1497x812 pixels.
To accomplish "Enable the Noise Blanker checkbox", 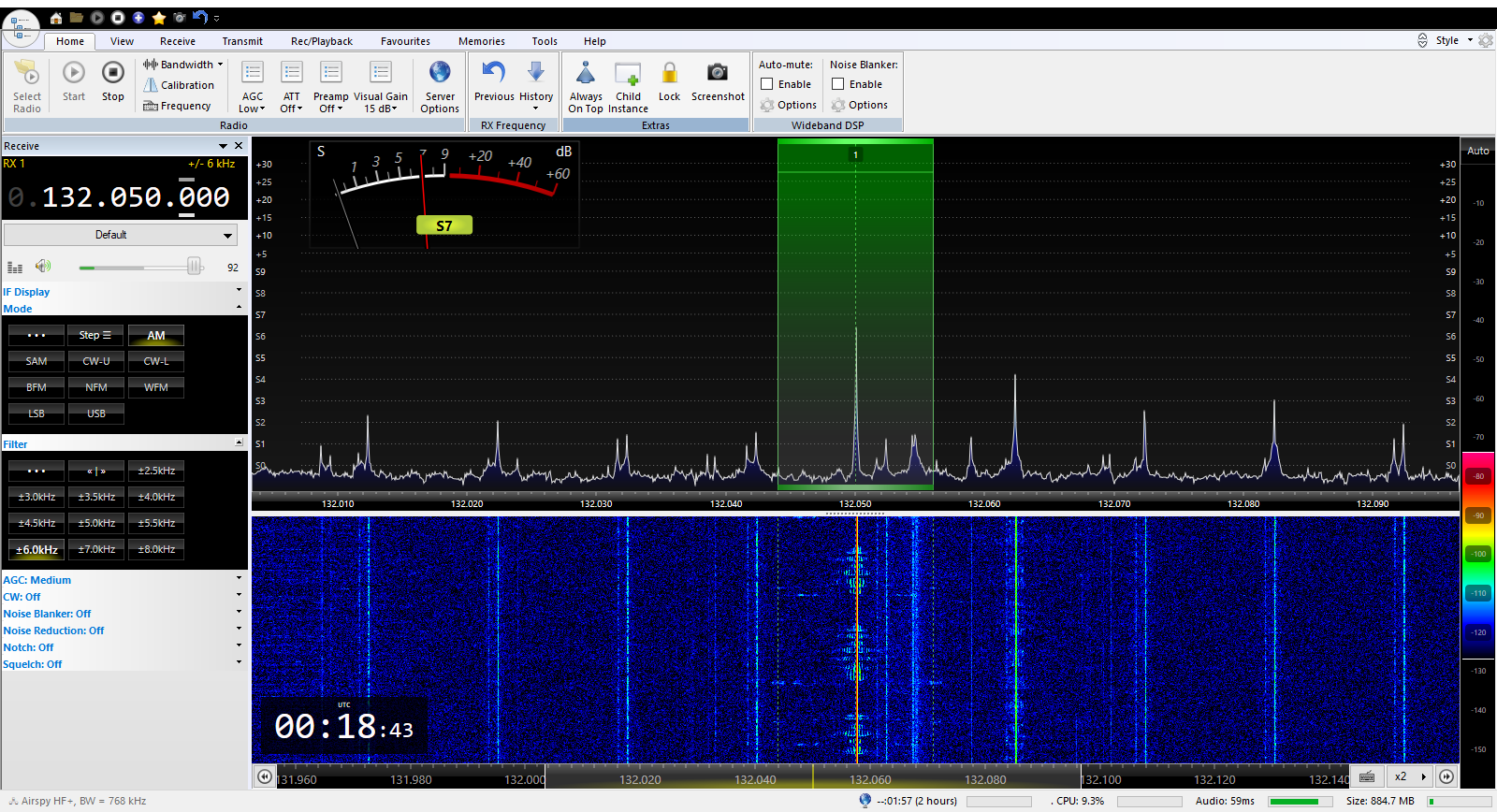I will [838, 84].
